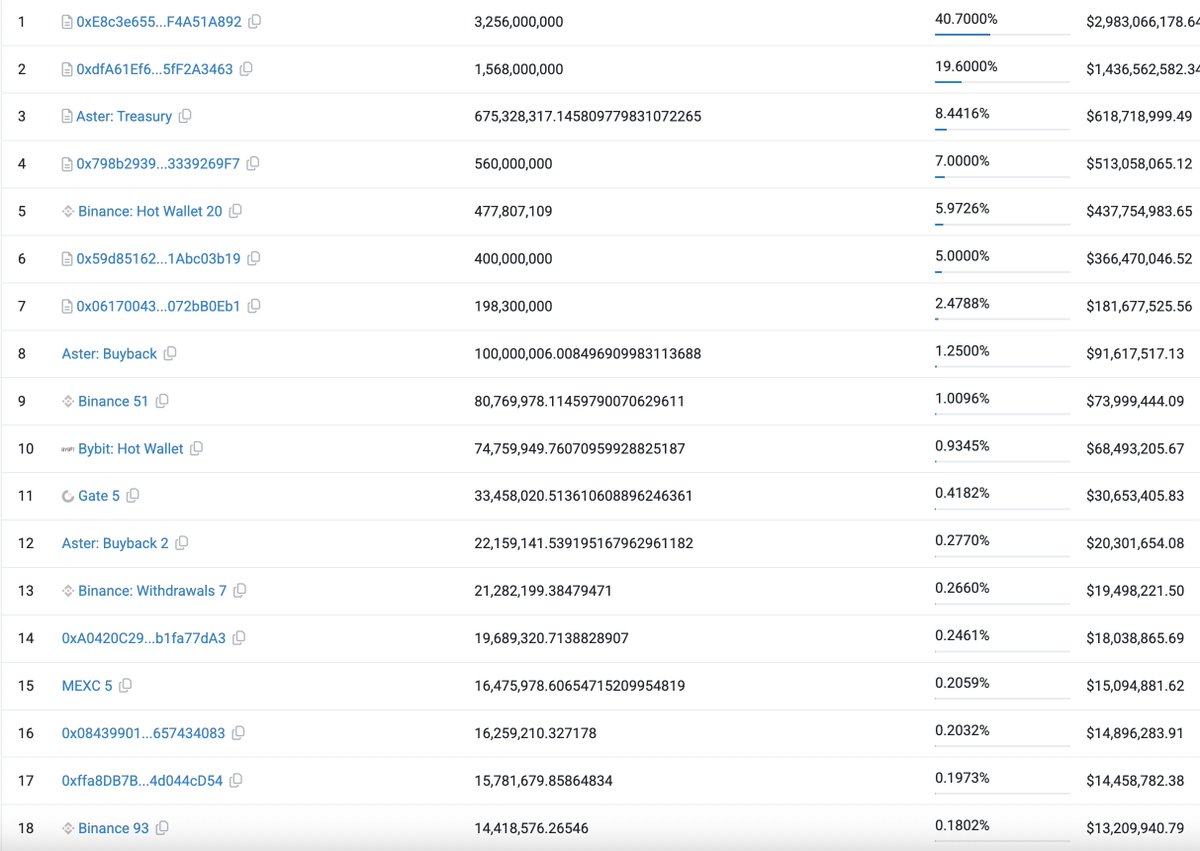
Task: Select value $513,058,065.12
Action: [x=1139, y=164]
